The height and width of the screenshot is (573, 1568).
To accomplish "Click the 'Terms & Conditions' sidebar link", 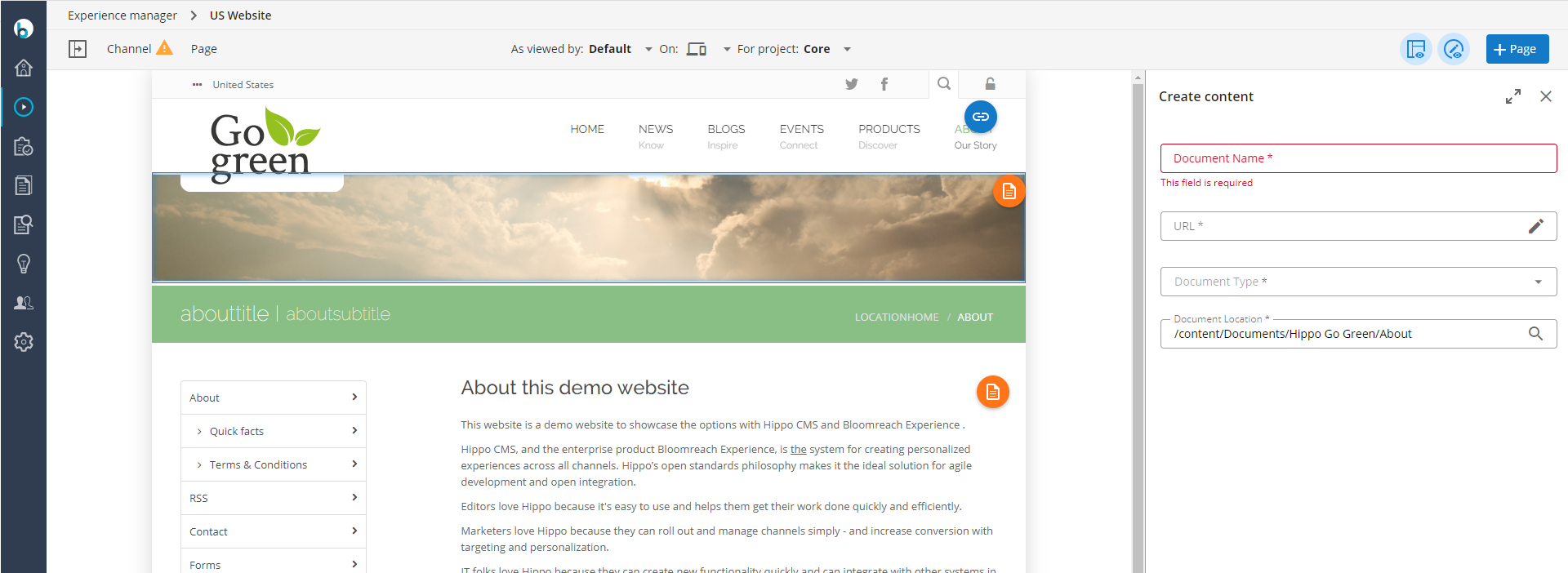I will point(258,464).
